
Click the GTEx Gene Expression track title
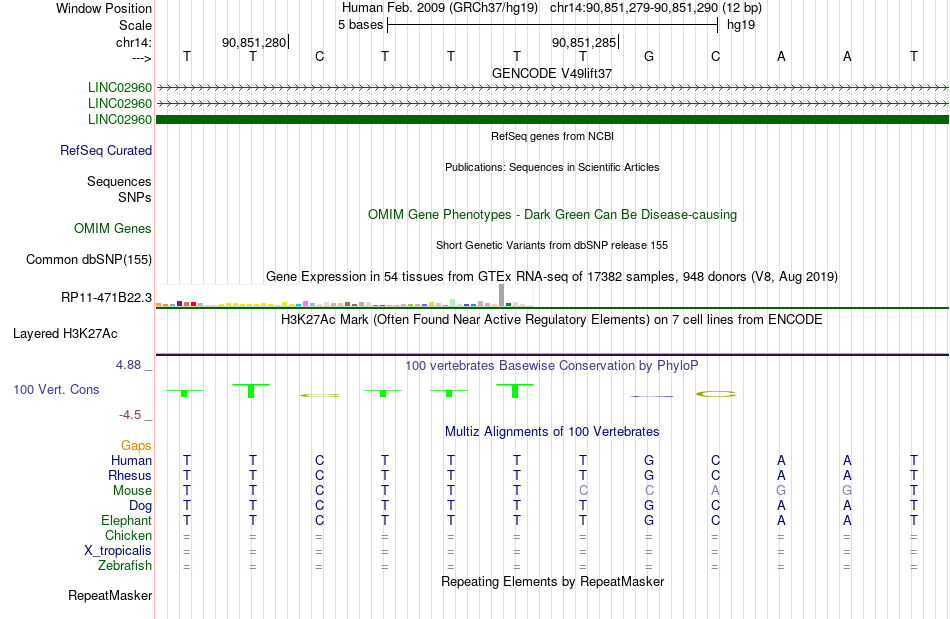point(552,277)
